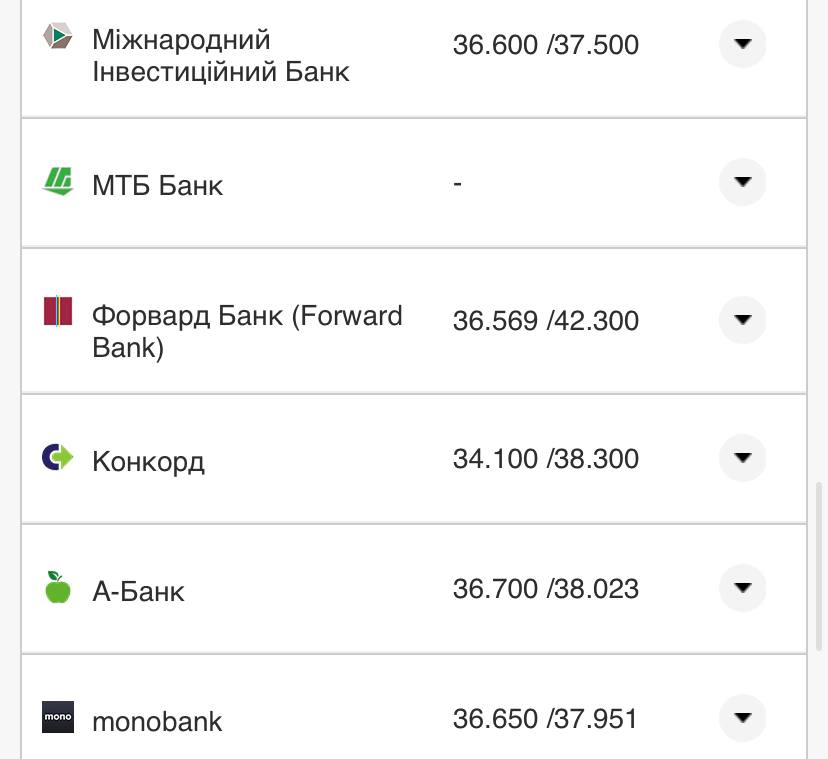Expand monobank rate details
The image size is (828, 759).
[742, 718]
